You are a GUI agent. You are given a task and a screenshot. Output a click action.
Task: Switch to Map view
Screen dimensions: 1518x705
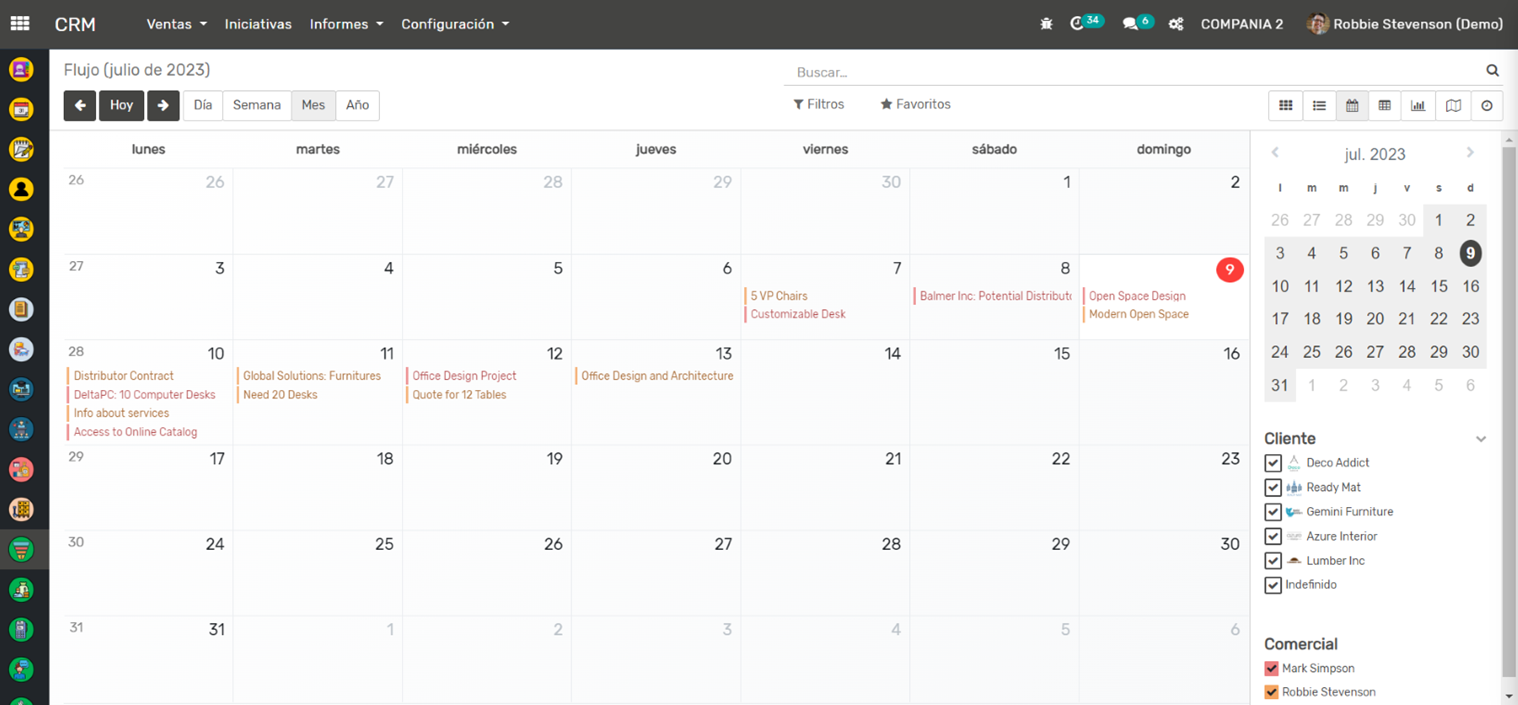pyautogui.click(x=1453, y=105)
